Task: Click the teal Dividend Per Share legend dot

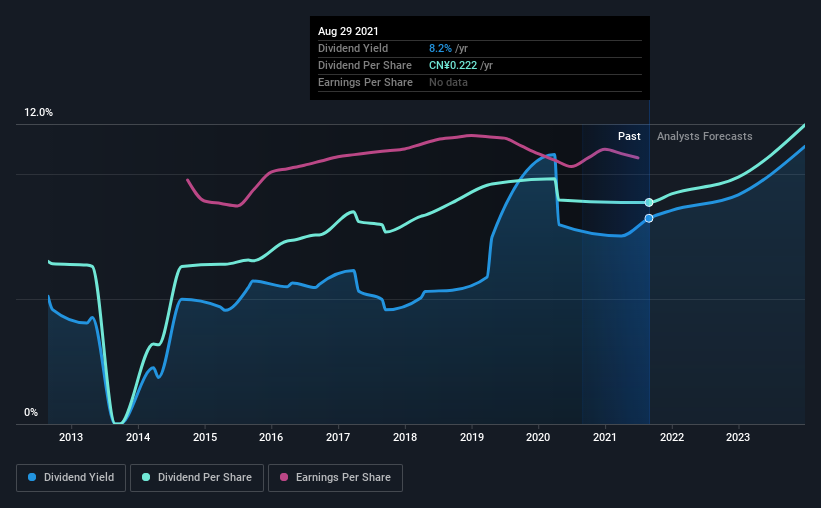Action: pos(146,477)
